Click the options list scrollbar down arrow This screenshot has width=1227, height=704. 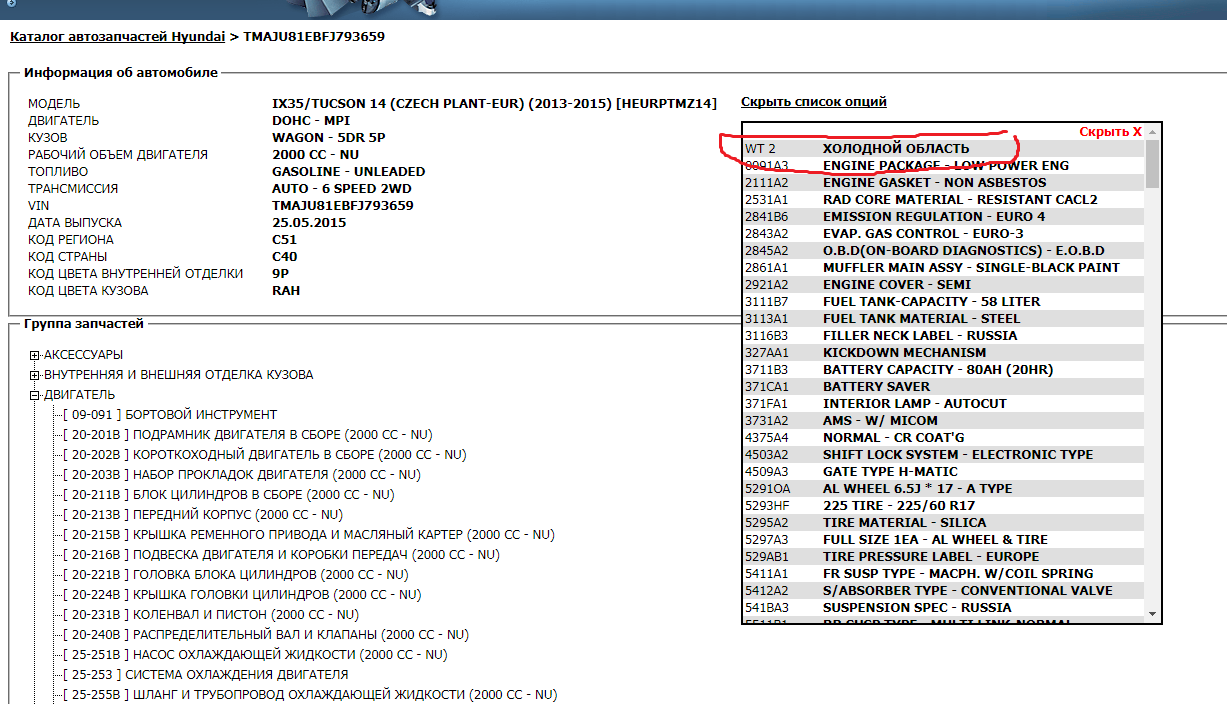1152,613
